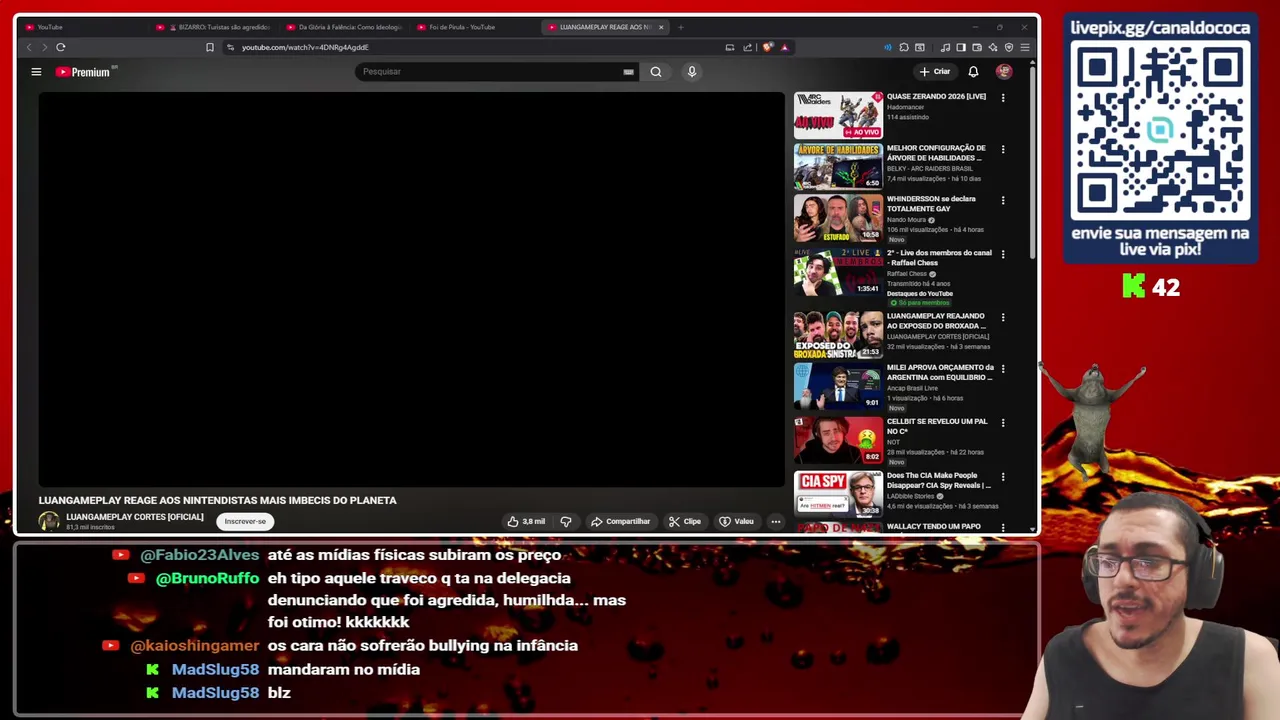
Task: Open WHINDERSSON se declara thumbnail
Action: pos(838,218)
